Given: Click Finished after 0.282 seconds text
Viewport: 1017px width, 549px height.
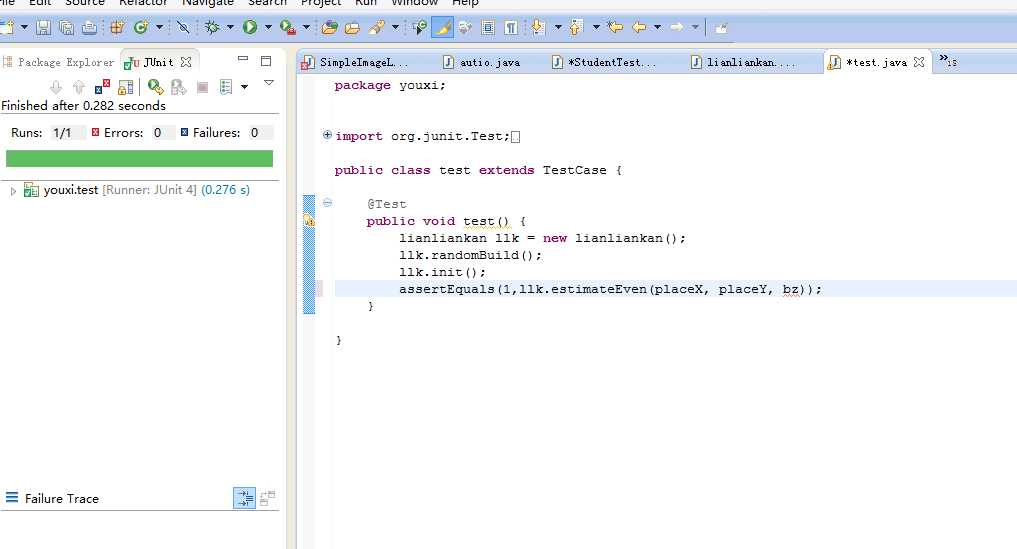Looking at the screenshot, I should point(84,106).
